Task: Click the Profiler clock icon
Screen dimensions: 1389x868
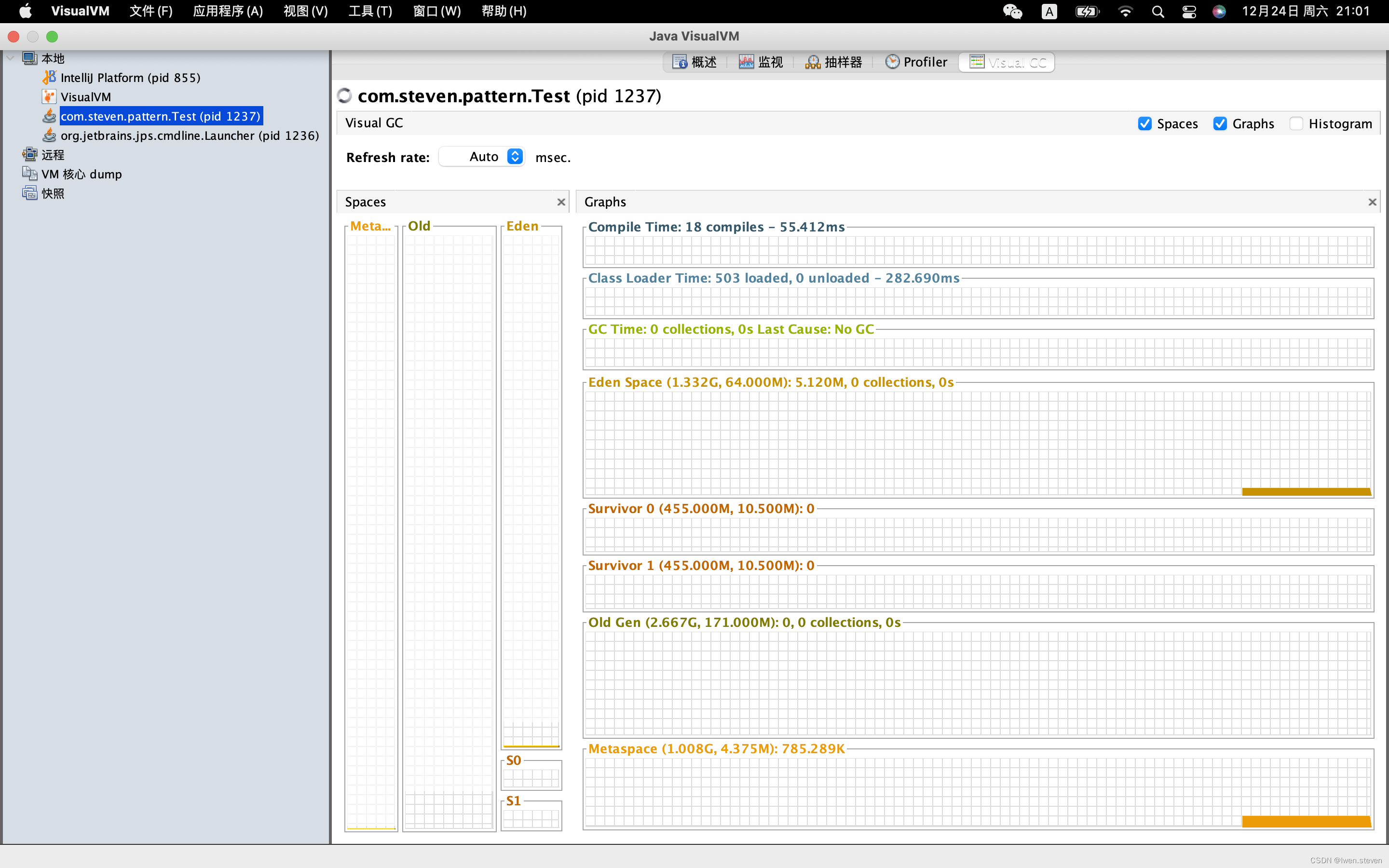Action: click(892, 62)
